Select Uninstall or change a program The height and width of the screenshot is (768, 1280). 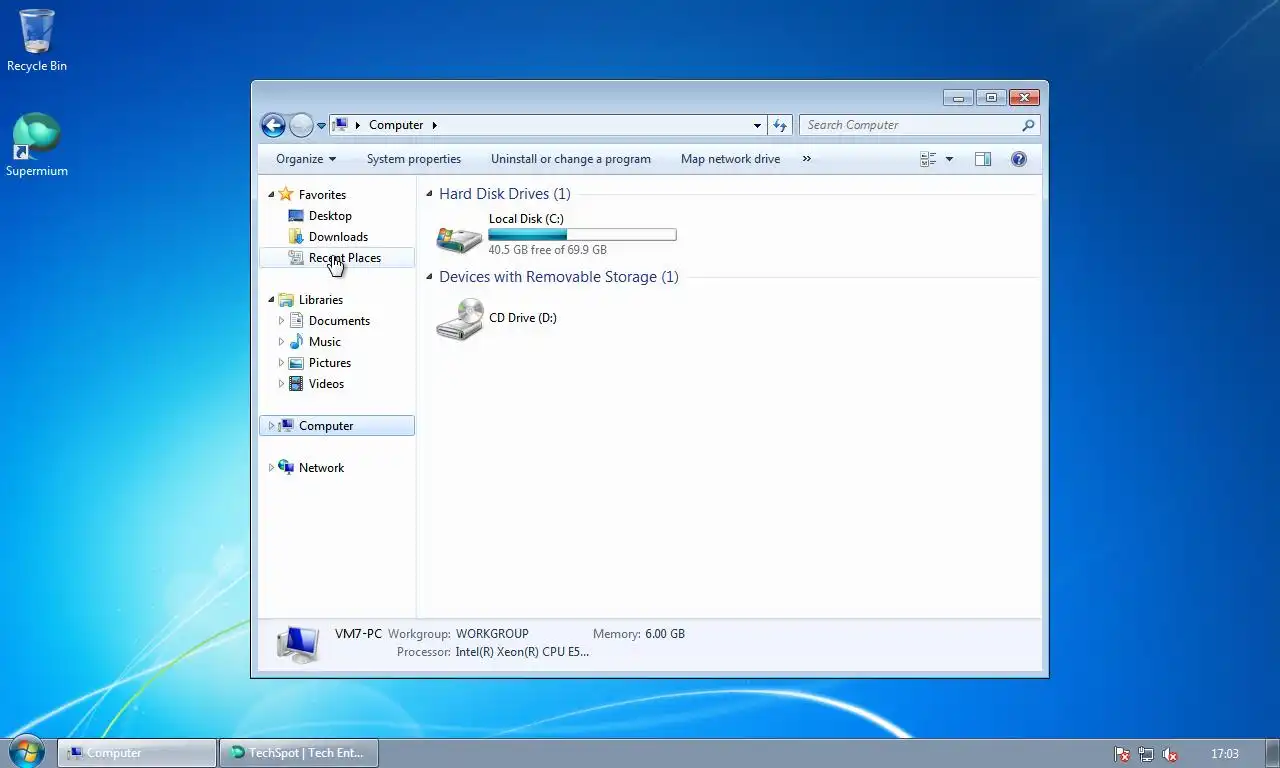click(571, 159)
